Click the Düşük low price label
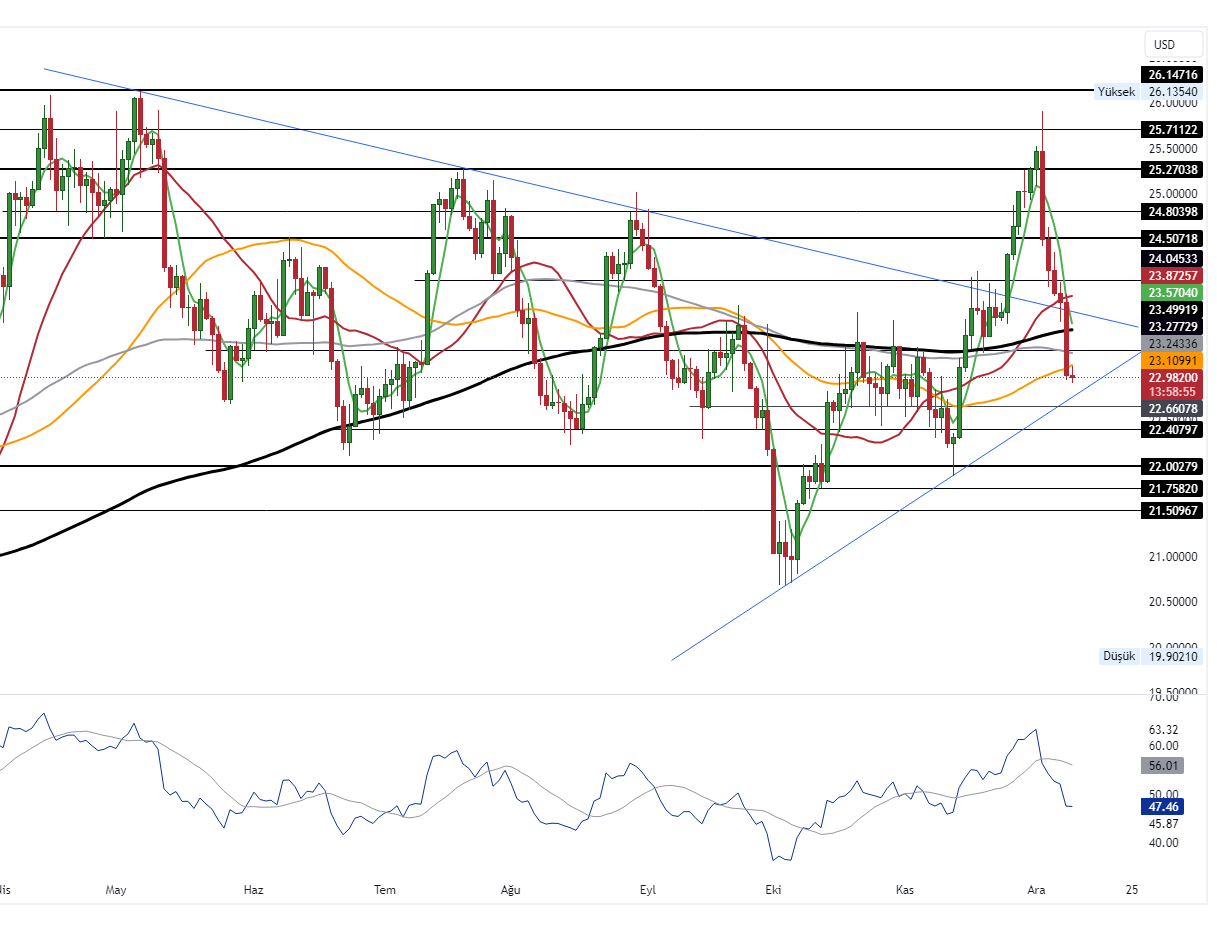Viewport: 1217px width, 939px height. [1118, 656]
